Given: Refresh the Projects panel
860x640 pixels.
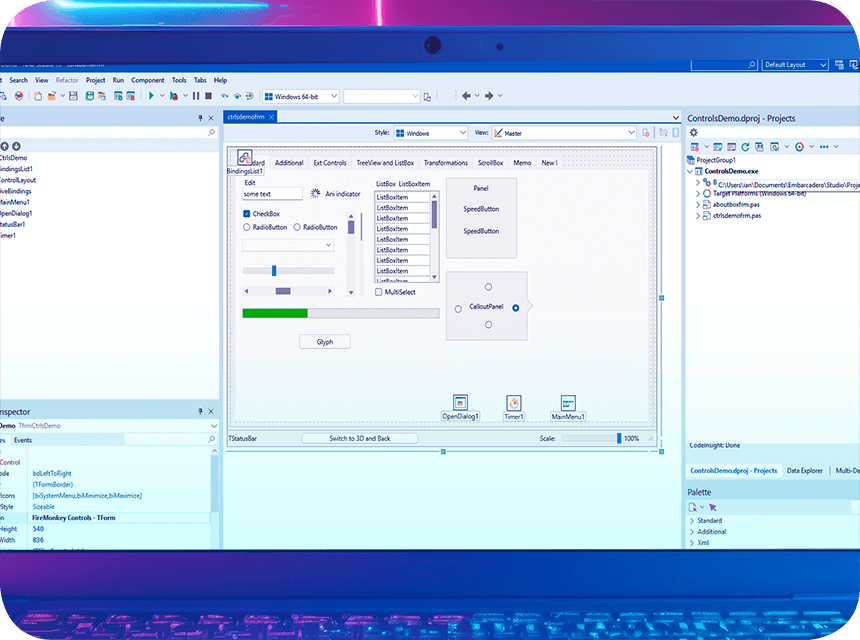Looking at the screenshot, I should coord(745,147).
